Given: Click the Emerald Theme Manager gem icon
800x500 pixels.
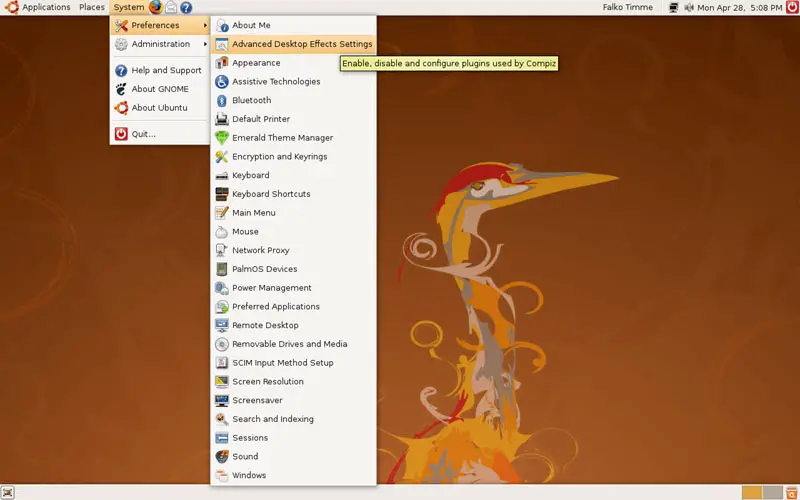Looking at the screenshot, I should pos(221,138).
